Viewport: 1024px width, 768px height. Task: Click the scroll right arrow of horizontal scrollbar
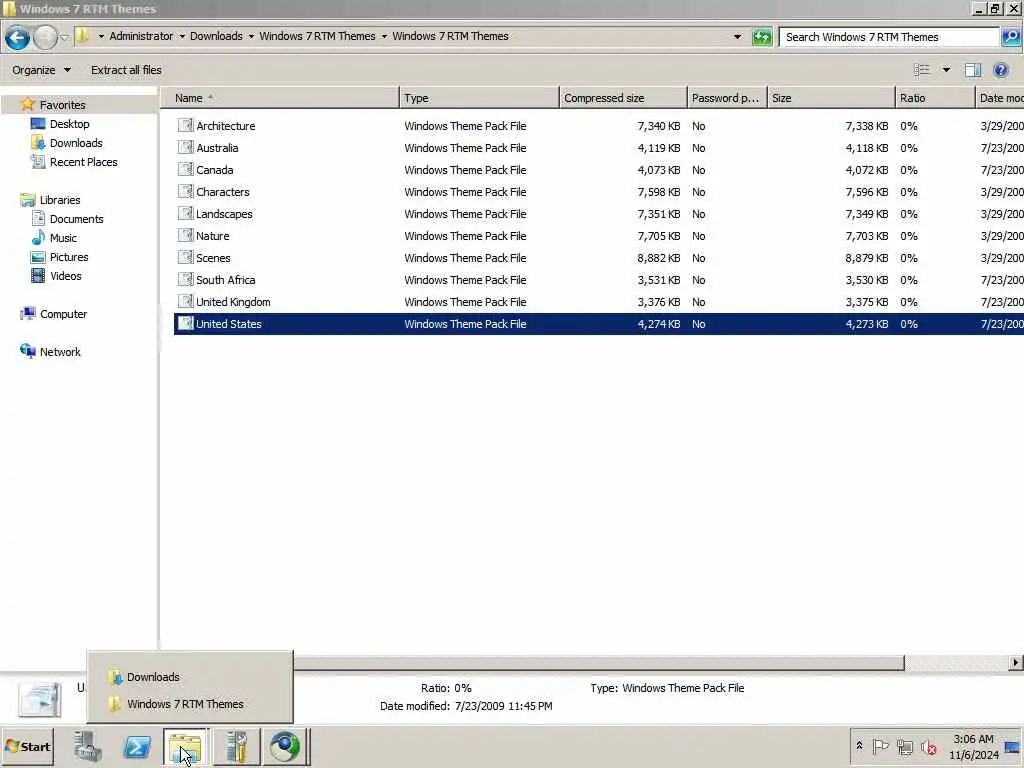pos(1015,663)
